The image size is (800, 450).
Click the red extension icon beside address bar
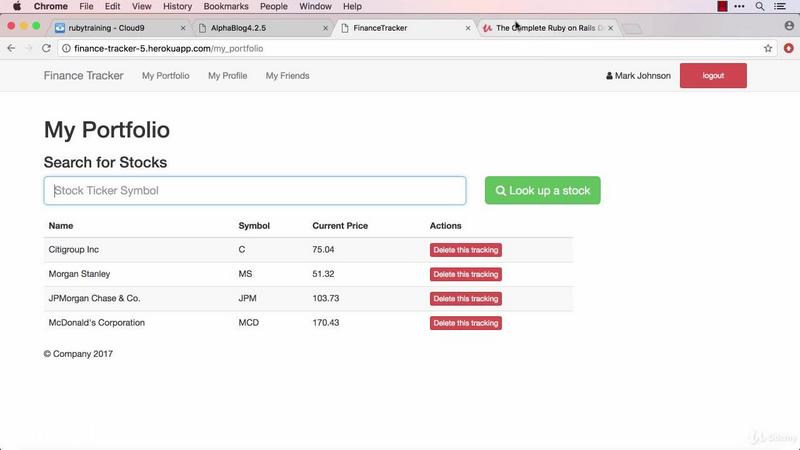tap(788, 48)
